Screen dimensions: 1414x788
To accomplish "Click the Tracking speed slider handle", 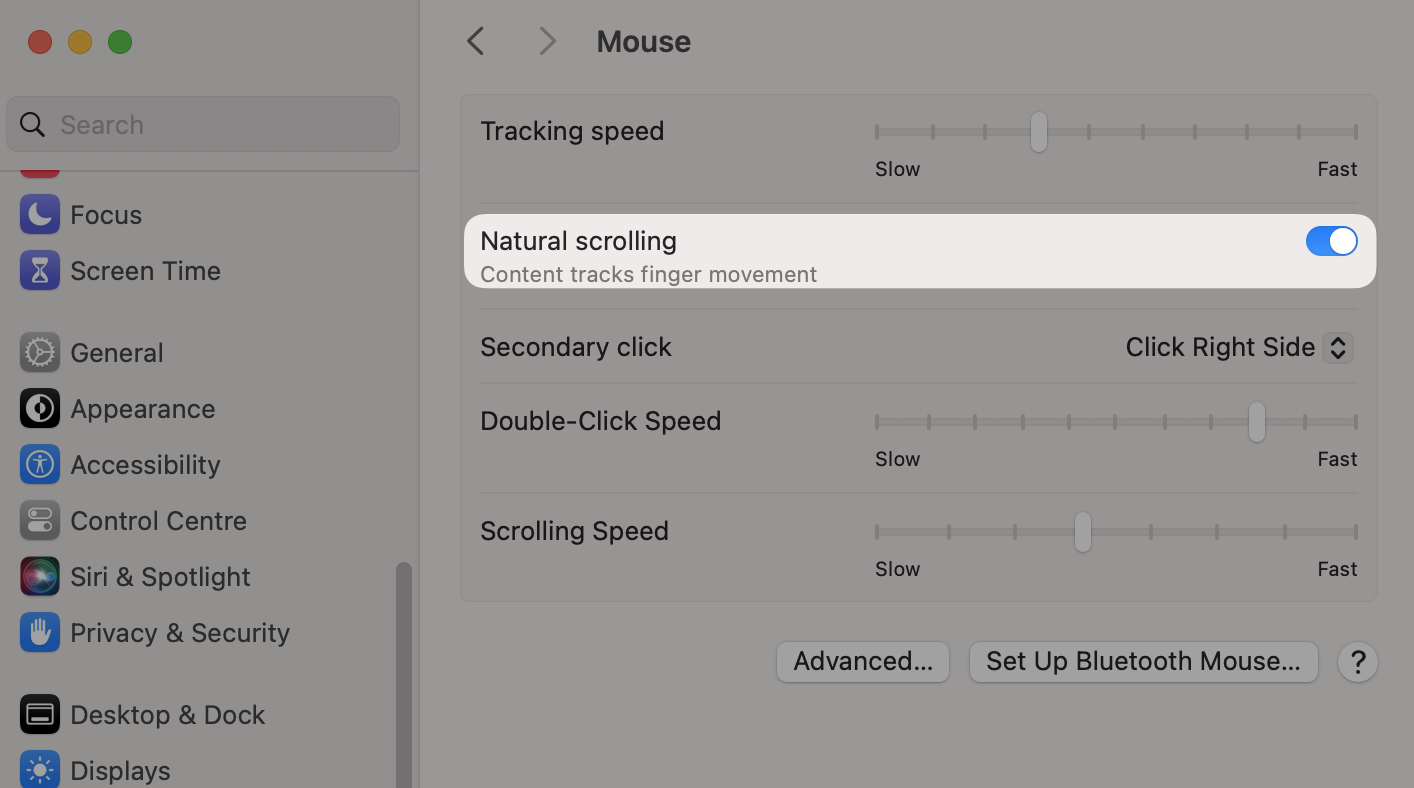I will [1039, 131].
